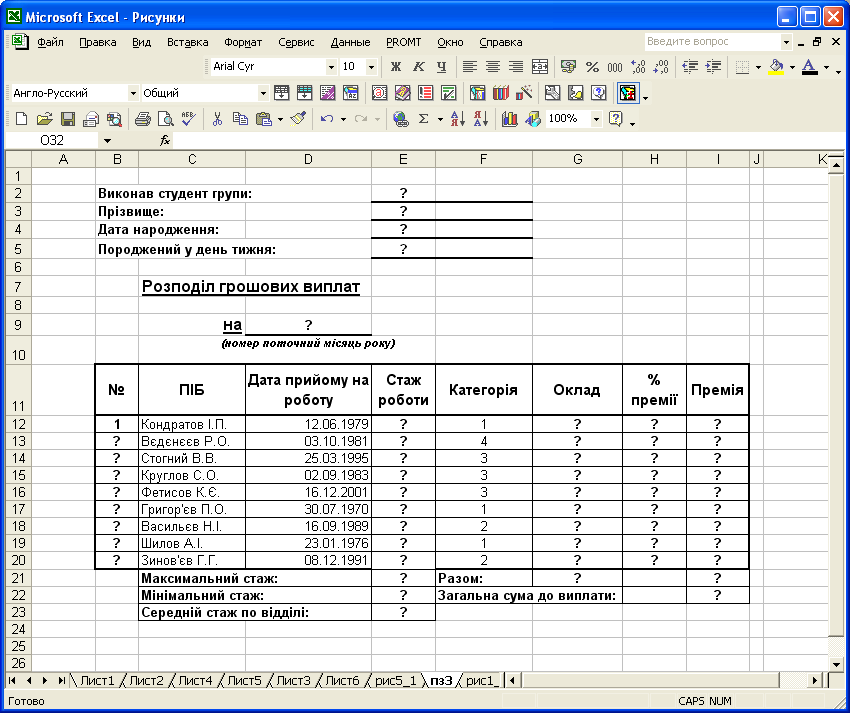Expand the fill color dropdown arrow
Screen dimensions: 850x713
click(x=792, y=67)
